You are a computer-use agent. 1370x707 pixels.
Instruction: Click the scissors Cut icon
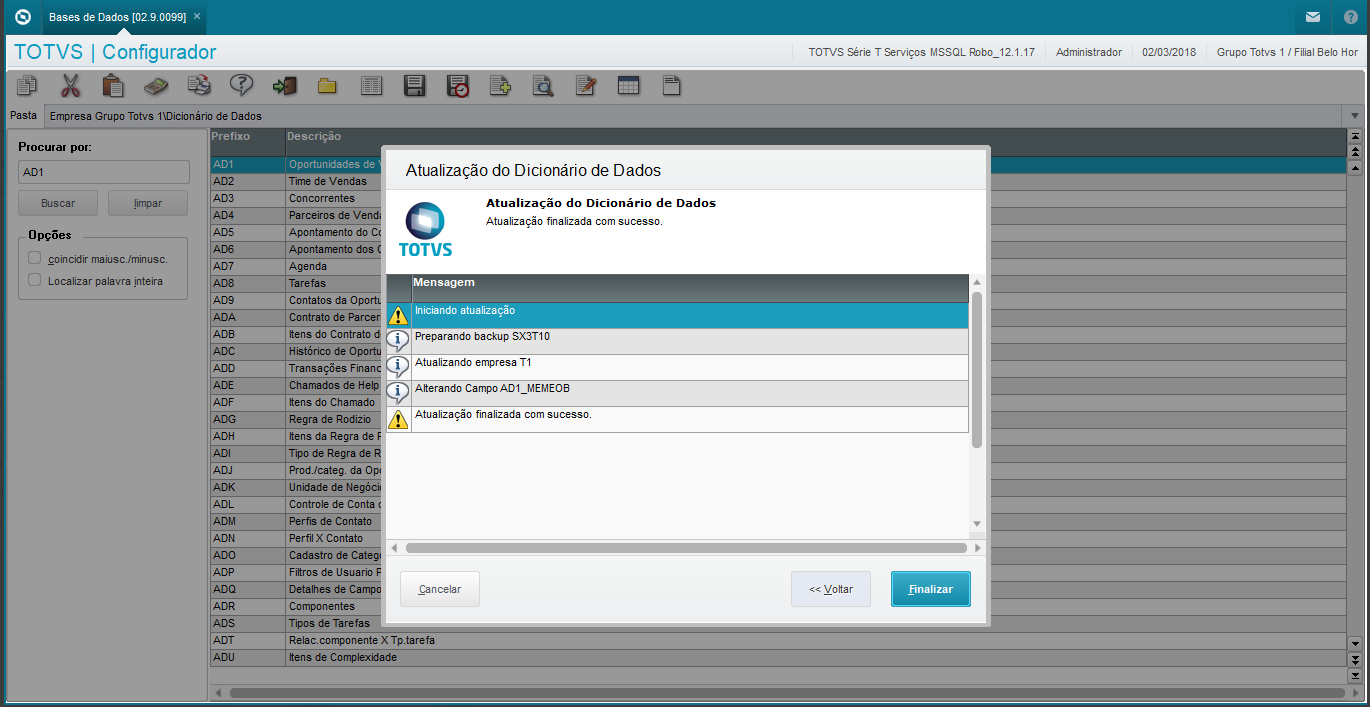click(70, 86)
